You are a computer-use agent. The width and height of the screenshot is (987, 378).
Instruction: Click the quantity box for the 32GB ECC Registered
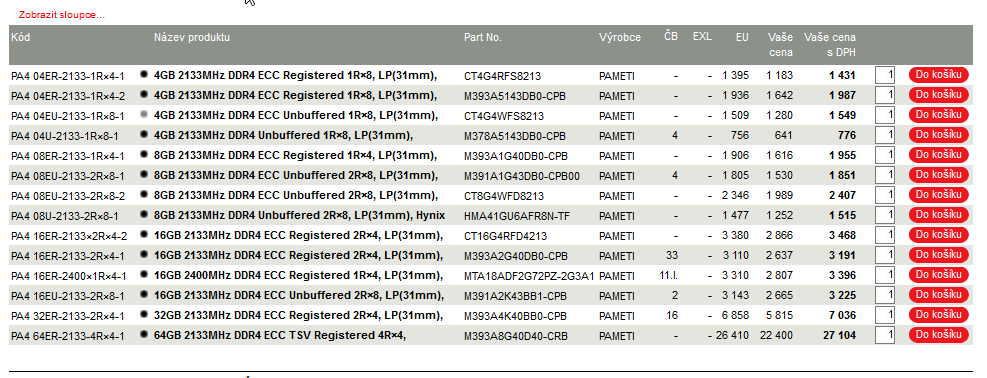[885, 315]
